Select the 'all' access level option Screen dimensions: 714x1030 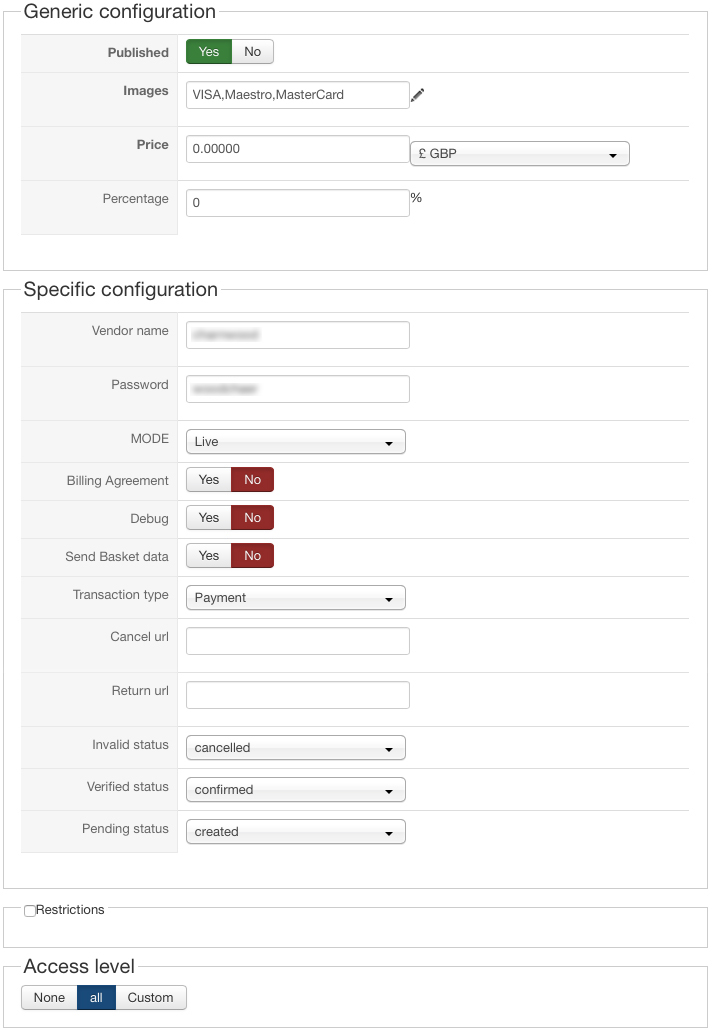(96, 998)
